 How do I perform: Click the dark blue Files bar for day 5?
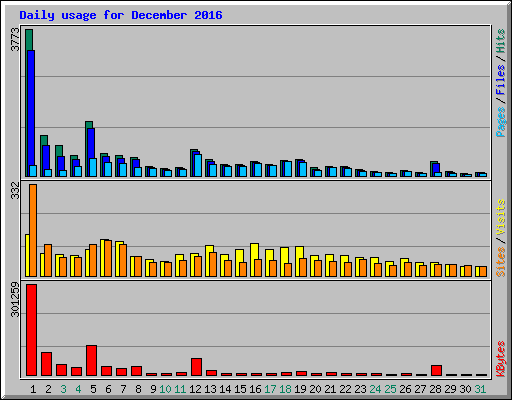91,152
